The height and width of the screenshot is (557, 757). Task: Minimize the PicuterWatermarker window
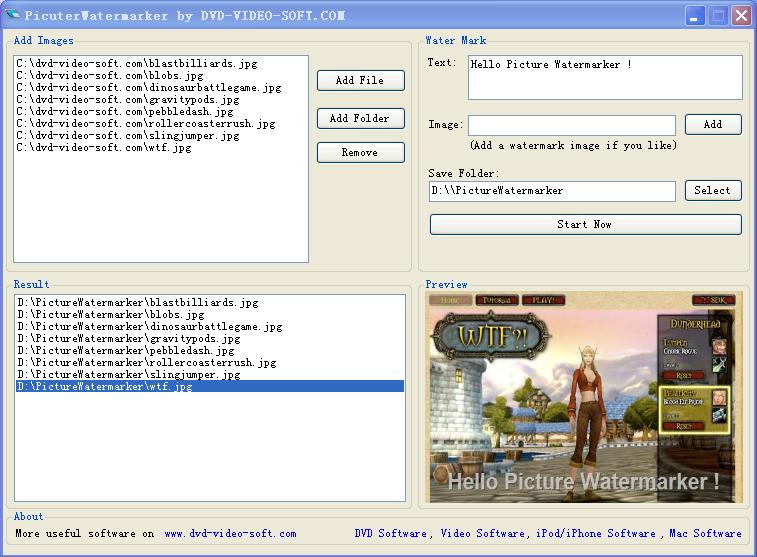tap(694, 16)
